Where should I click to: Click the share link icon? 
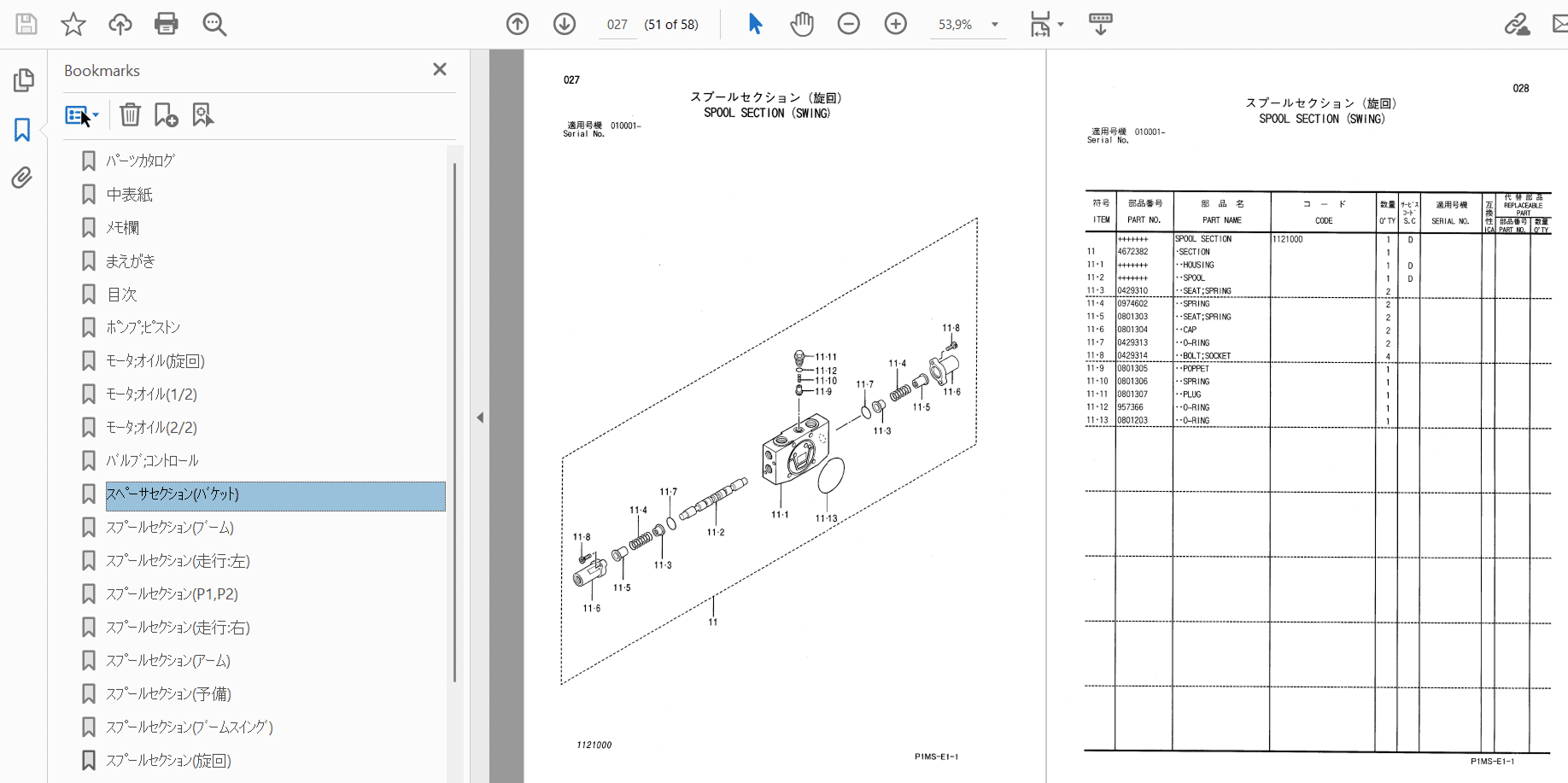click(1517, 24)
